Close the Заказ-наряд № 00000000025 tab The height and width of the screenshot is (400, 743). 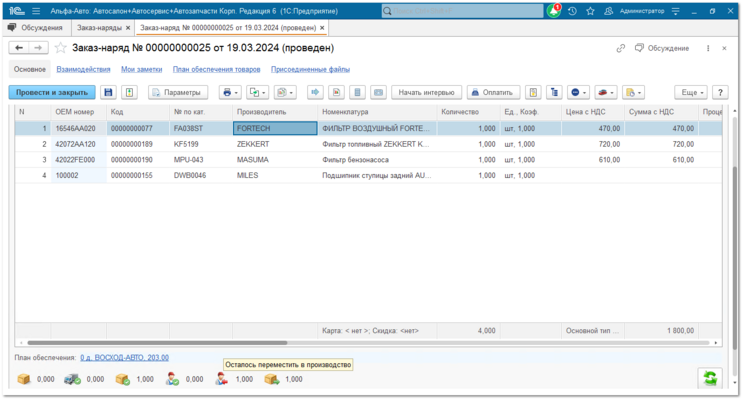[x=322, y=28]
